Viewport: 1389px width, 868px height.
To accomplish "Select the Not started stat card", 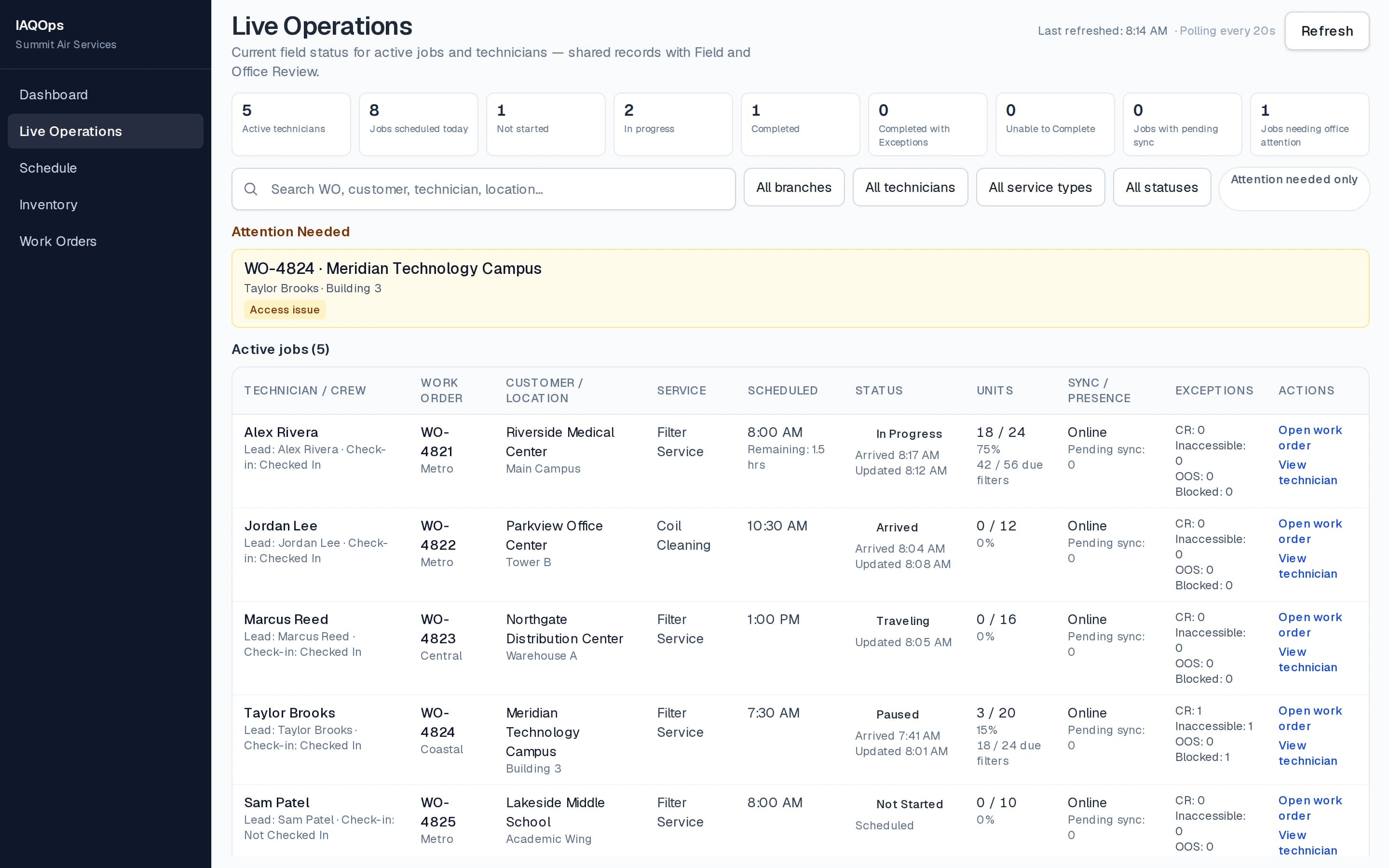I will point(546,124).
